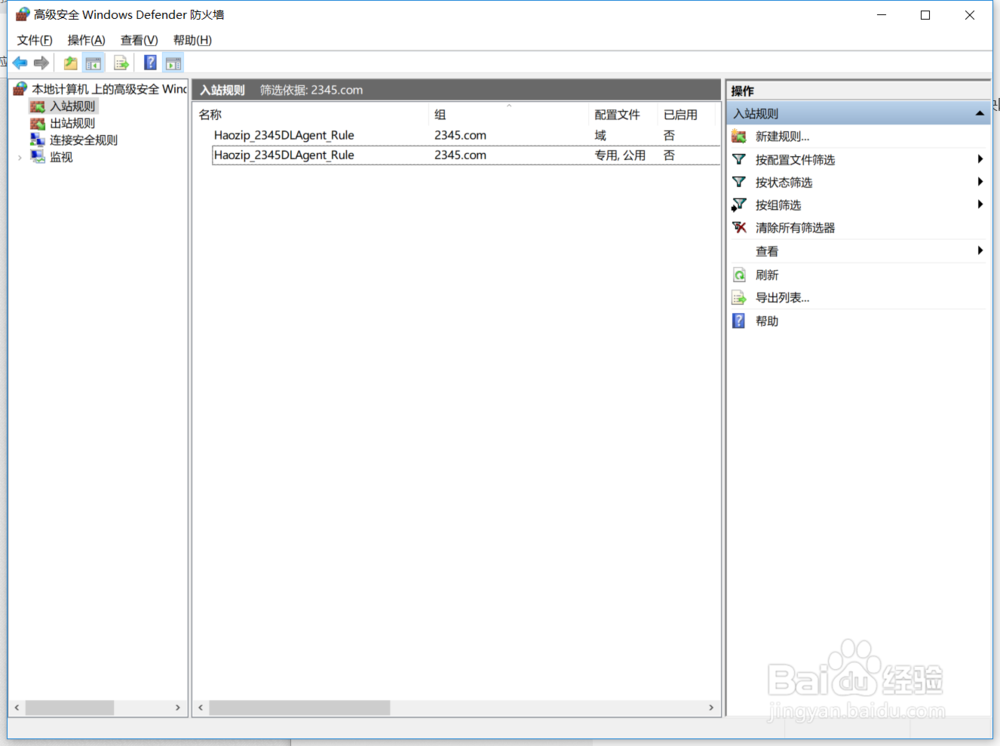Select 出站规则 in the tree
1000x746 pixels.
72,123
